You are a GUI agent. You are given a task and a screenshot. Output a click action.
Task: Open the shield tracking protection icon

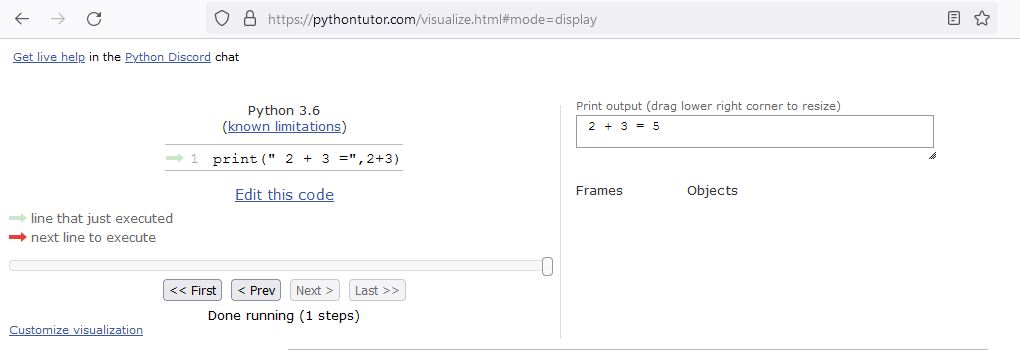(222, 19)
